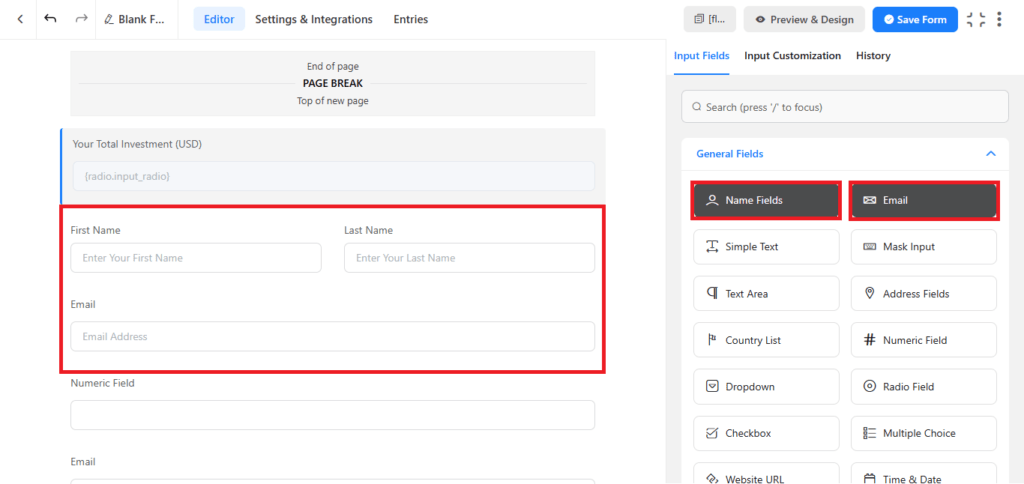
Task: Select the Input Fields tab
Action: 701,56
